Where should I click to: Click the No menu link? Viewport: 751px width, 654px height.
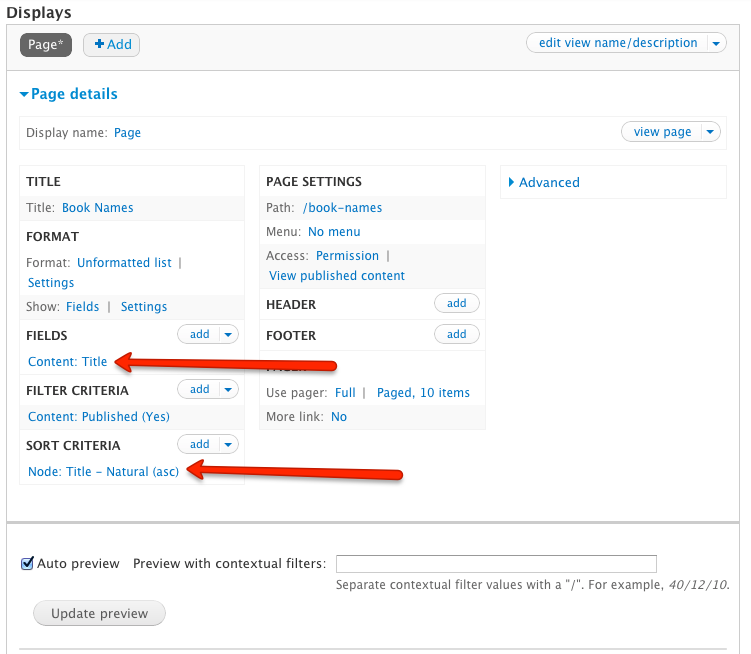334,232
